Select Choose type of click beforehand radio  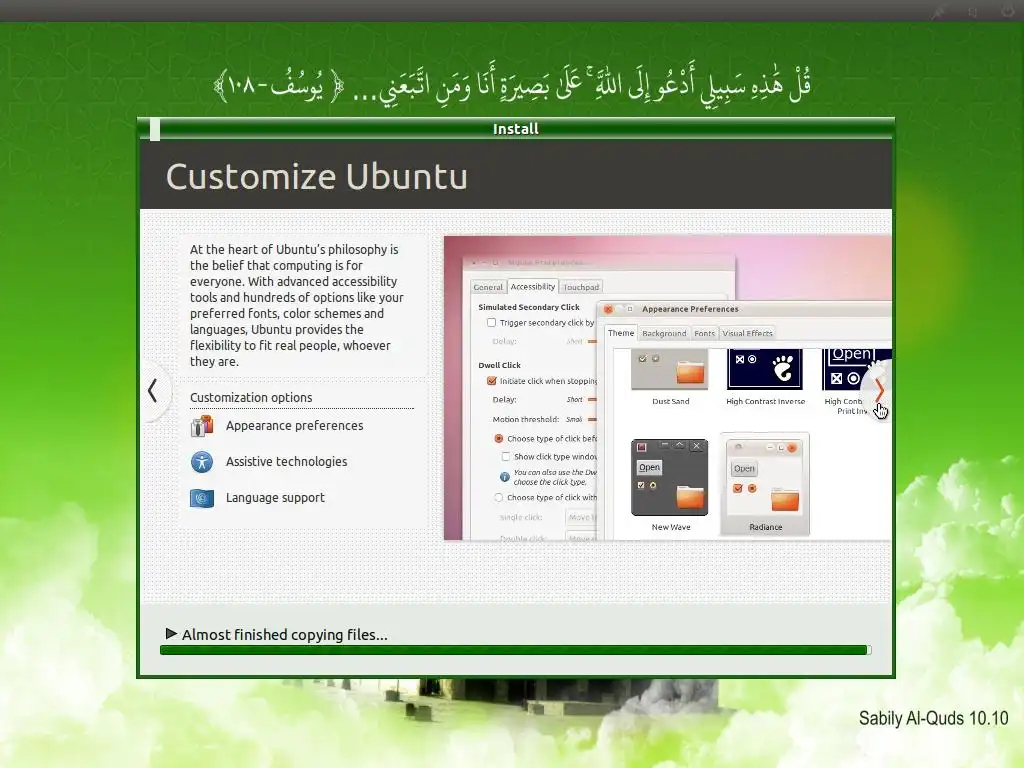point(499,439)
